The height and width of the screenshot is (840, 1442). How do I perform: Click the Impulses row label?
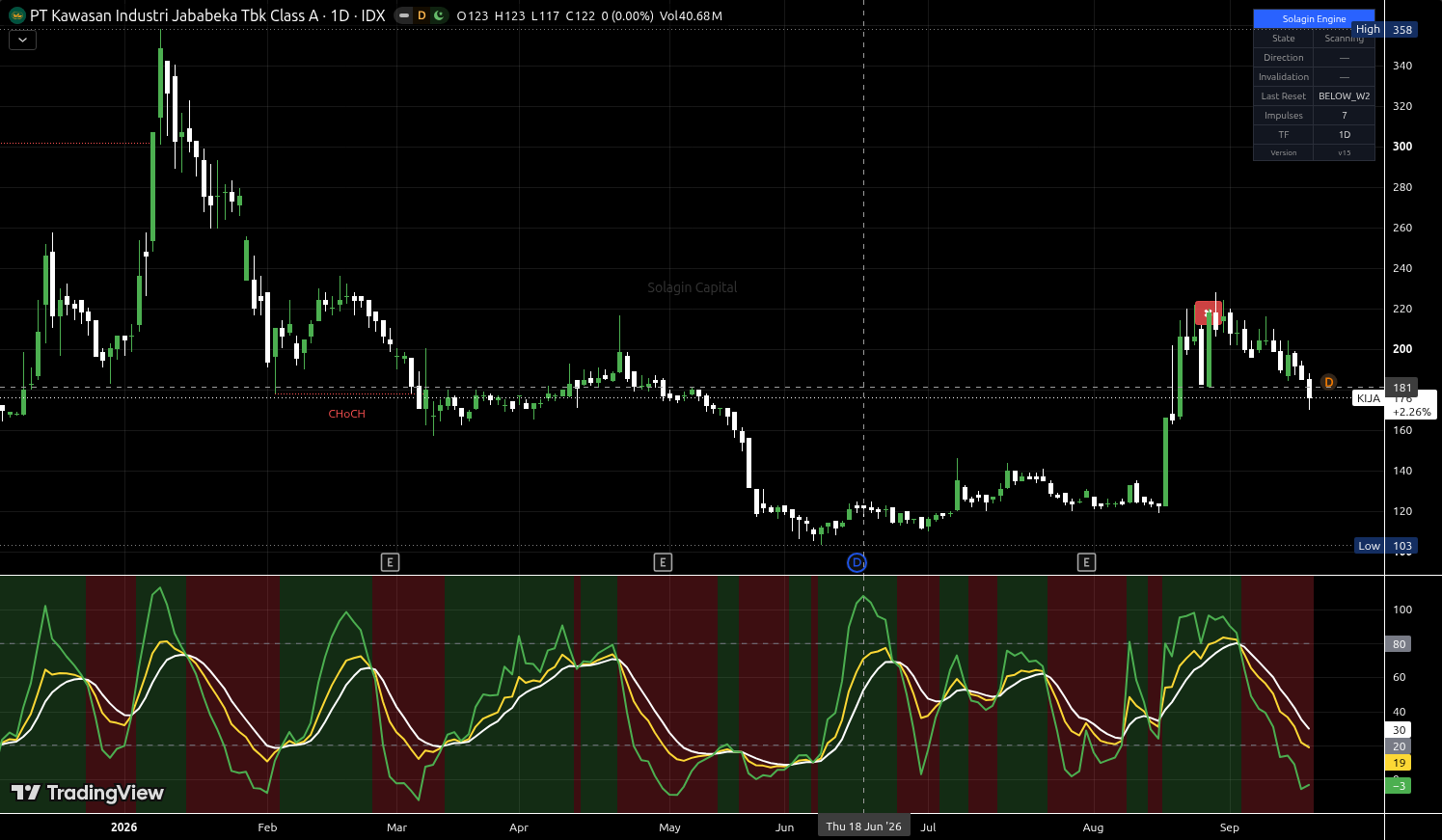coord(1284,116)
